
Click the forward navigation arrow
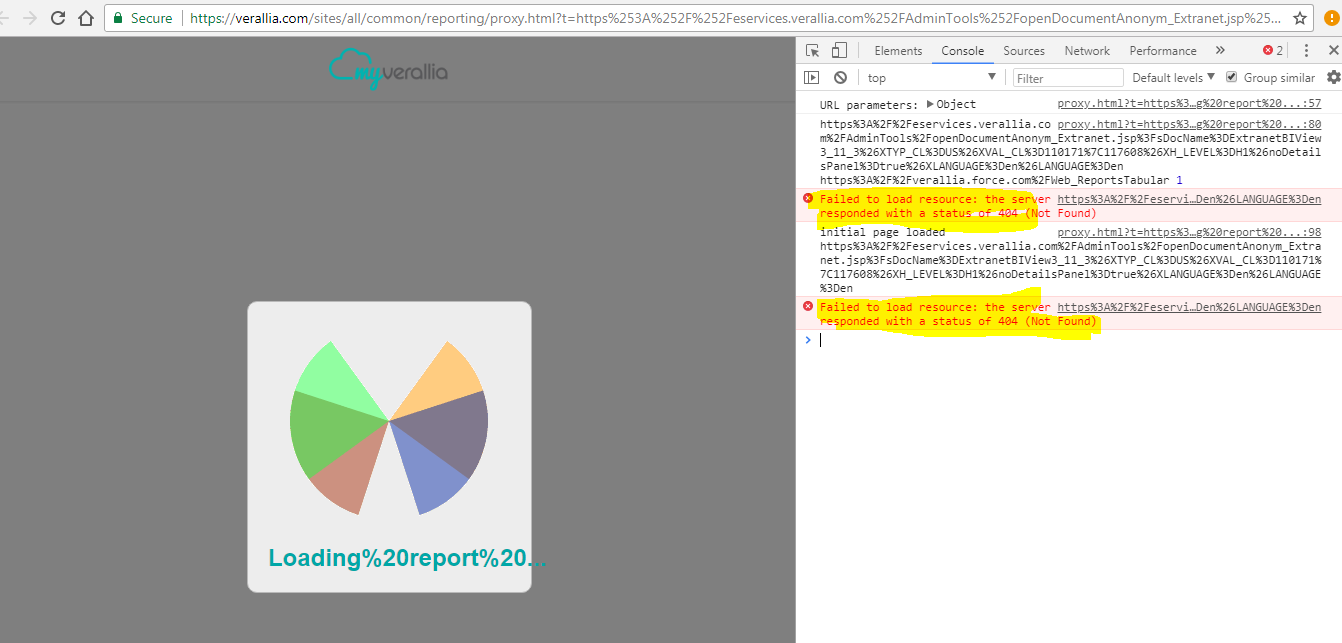[30, 18]
